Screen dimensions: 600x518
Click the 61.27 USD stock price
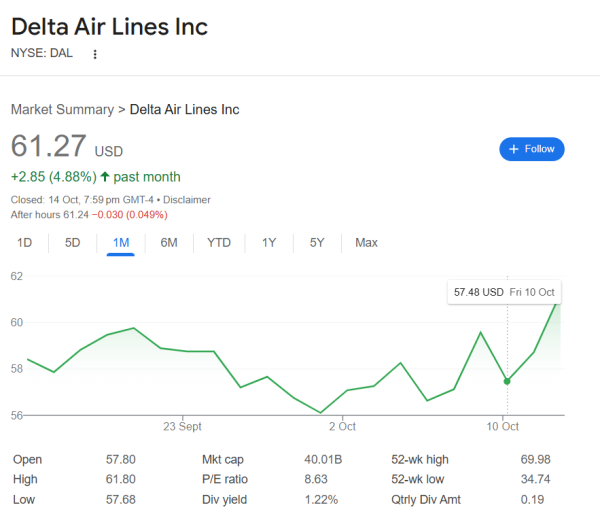click(50, 146)
